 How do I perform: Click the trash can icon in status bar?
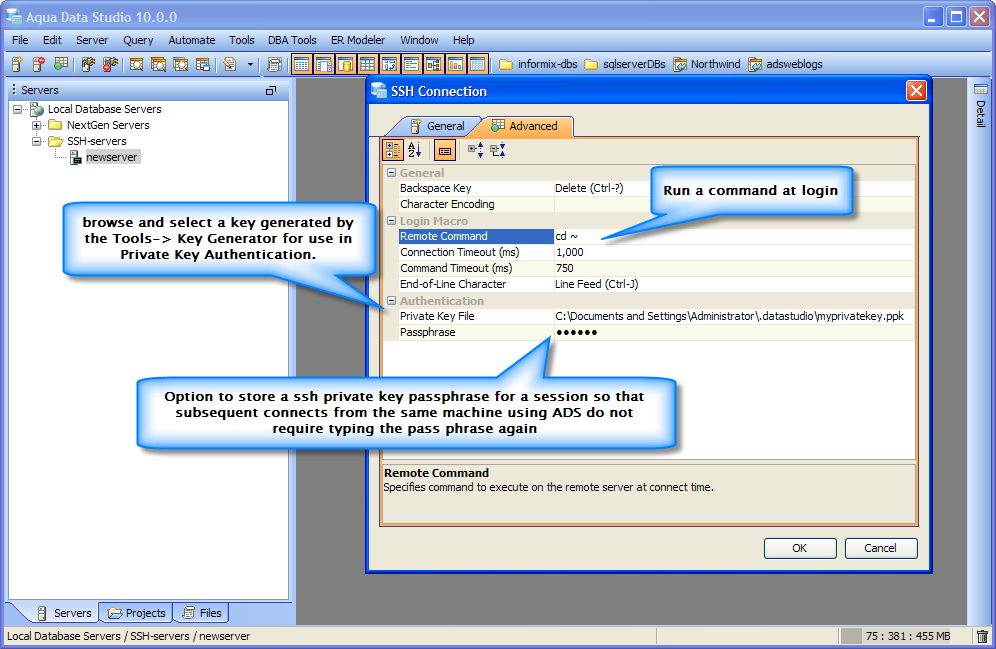point(982,636)
